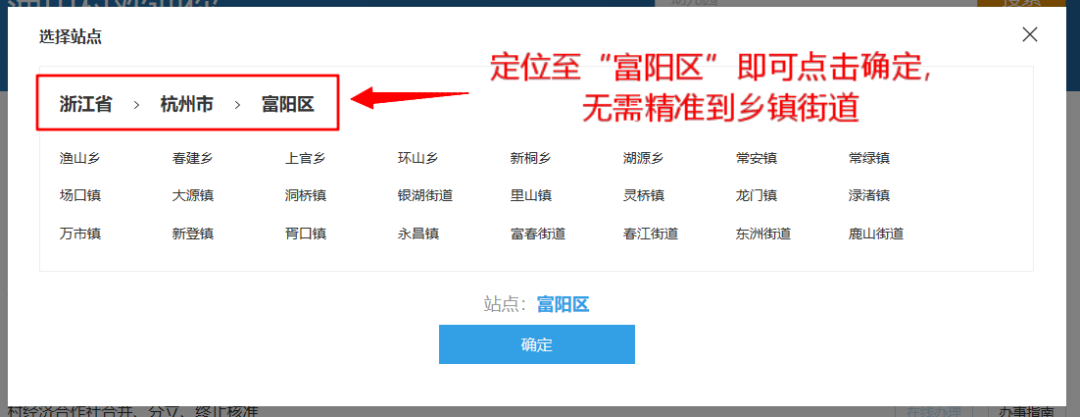Screen dimensions: 1080x417
Task: Choose 新登镇 town
Action: [x=193, y=234]
